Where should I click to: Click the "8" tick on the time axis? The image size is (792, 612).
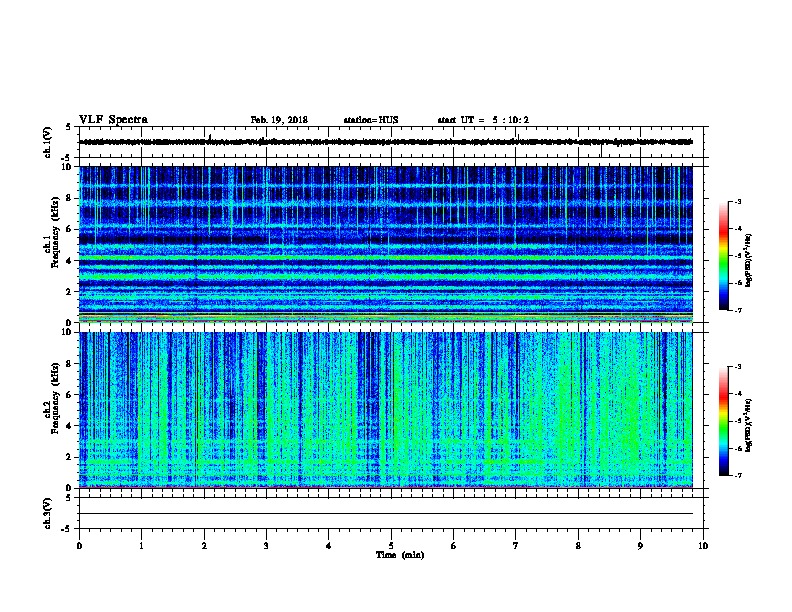578,546
